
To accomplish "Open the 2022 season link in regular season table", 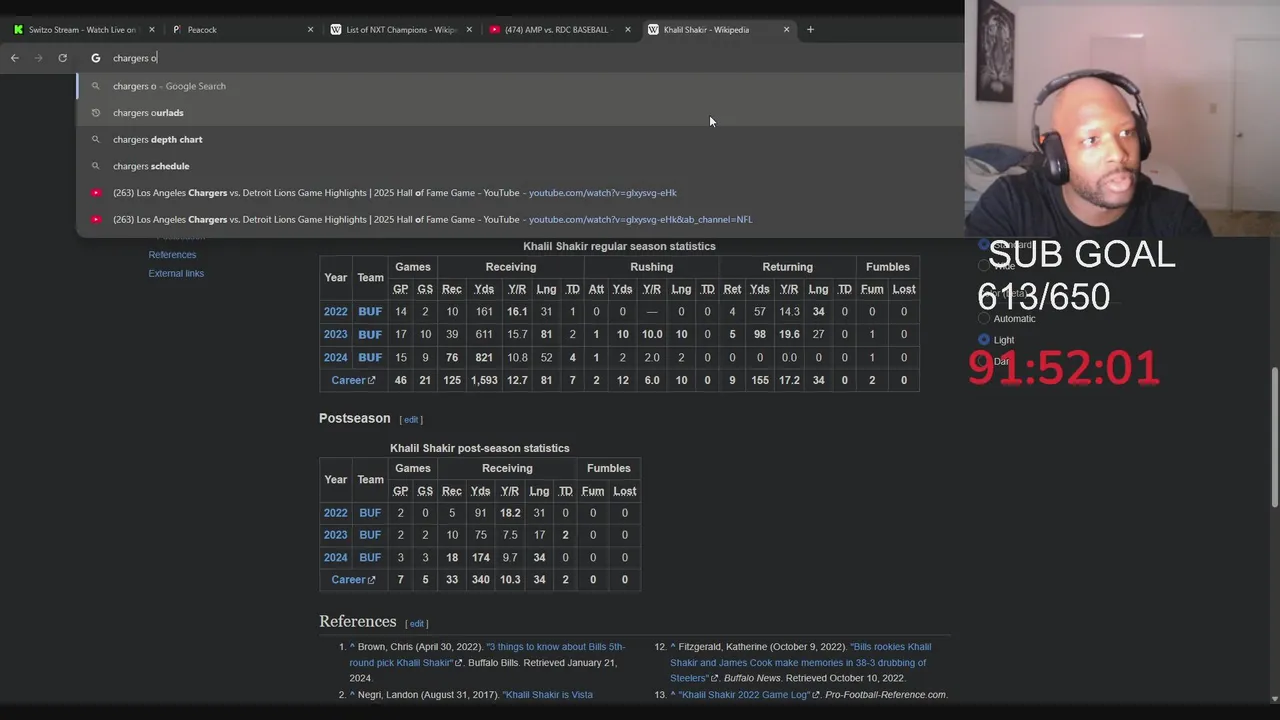I will click(335, 312).
